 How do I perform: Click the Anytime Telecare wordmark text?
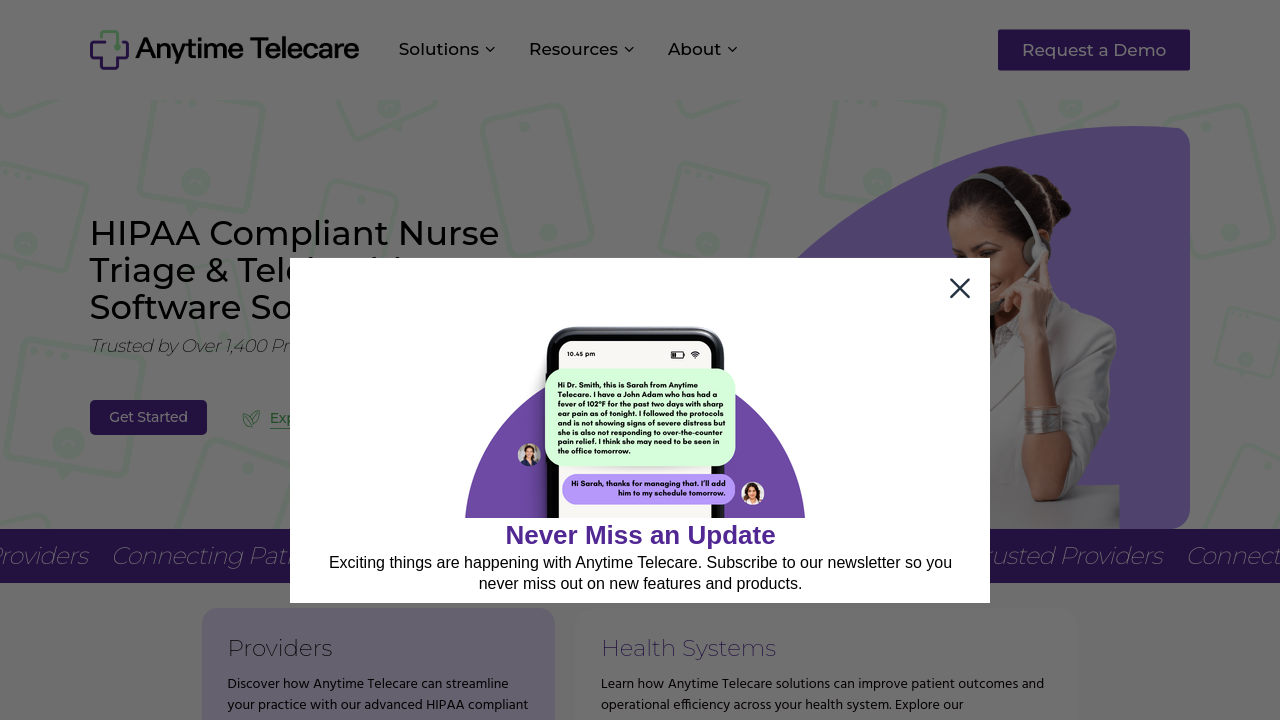(x=247, y=49)
